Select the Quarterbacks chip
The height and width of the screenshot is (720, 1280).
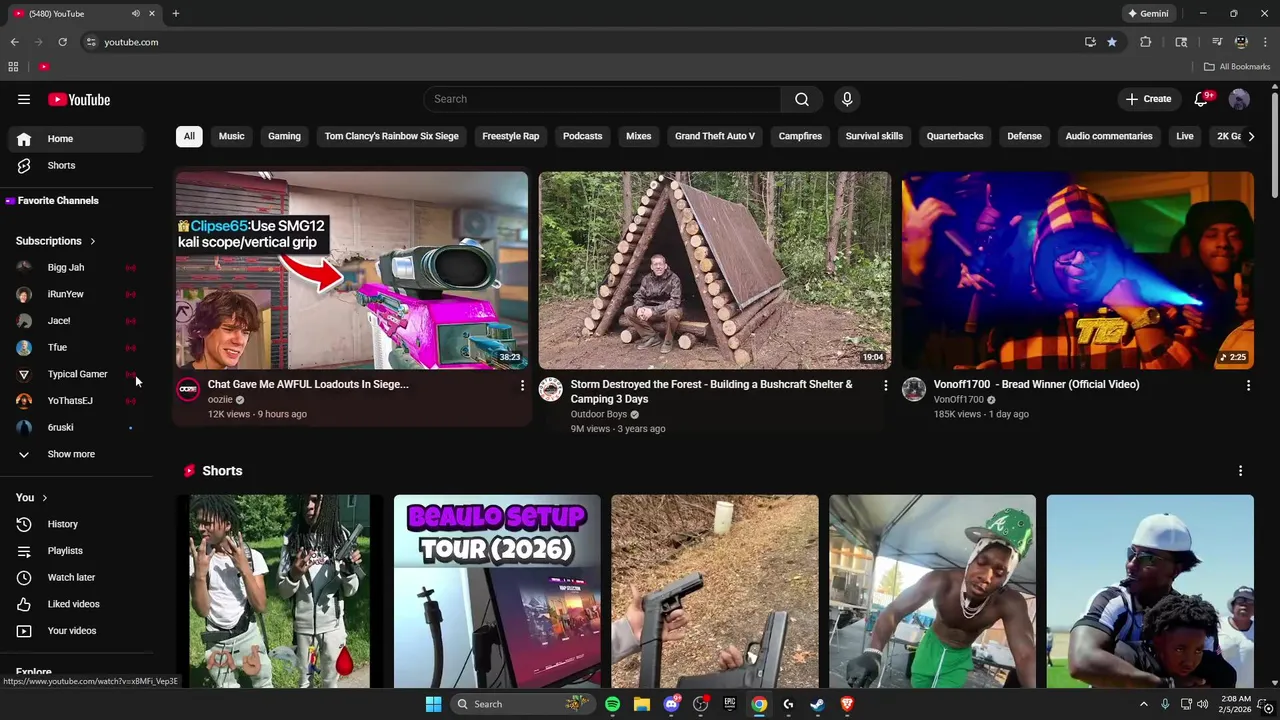coord(955,136)
